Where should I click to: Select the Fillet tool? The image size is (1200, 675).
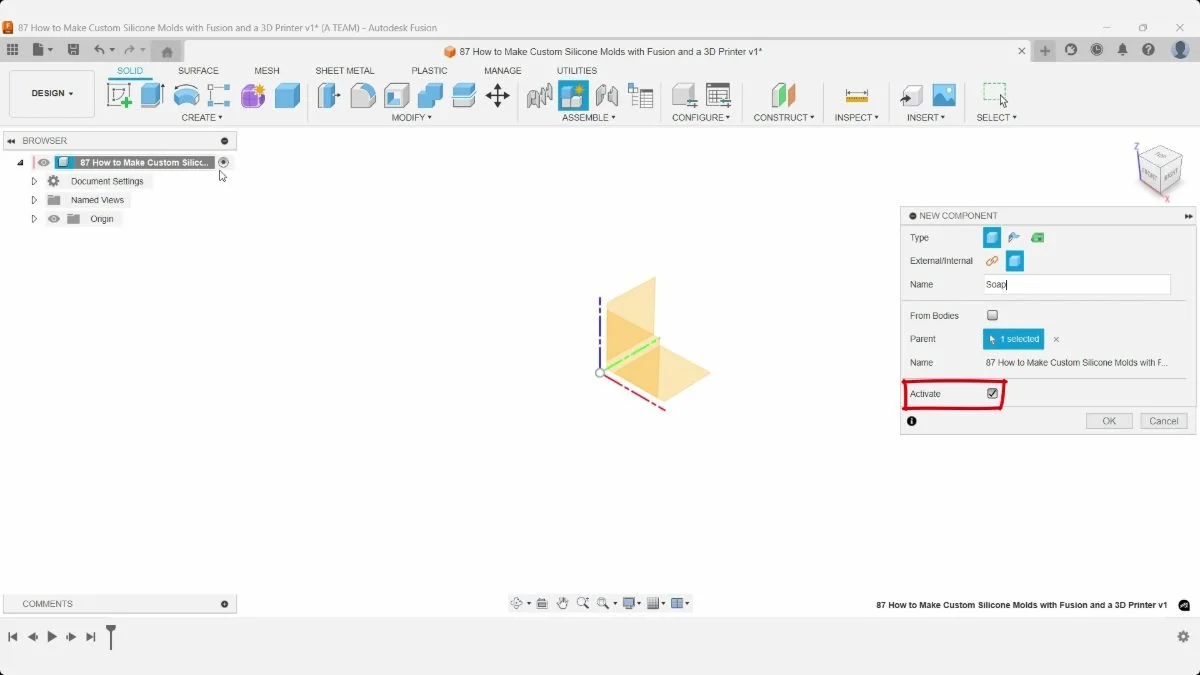tap(363, 95)
